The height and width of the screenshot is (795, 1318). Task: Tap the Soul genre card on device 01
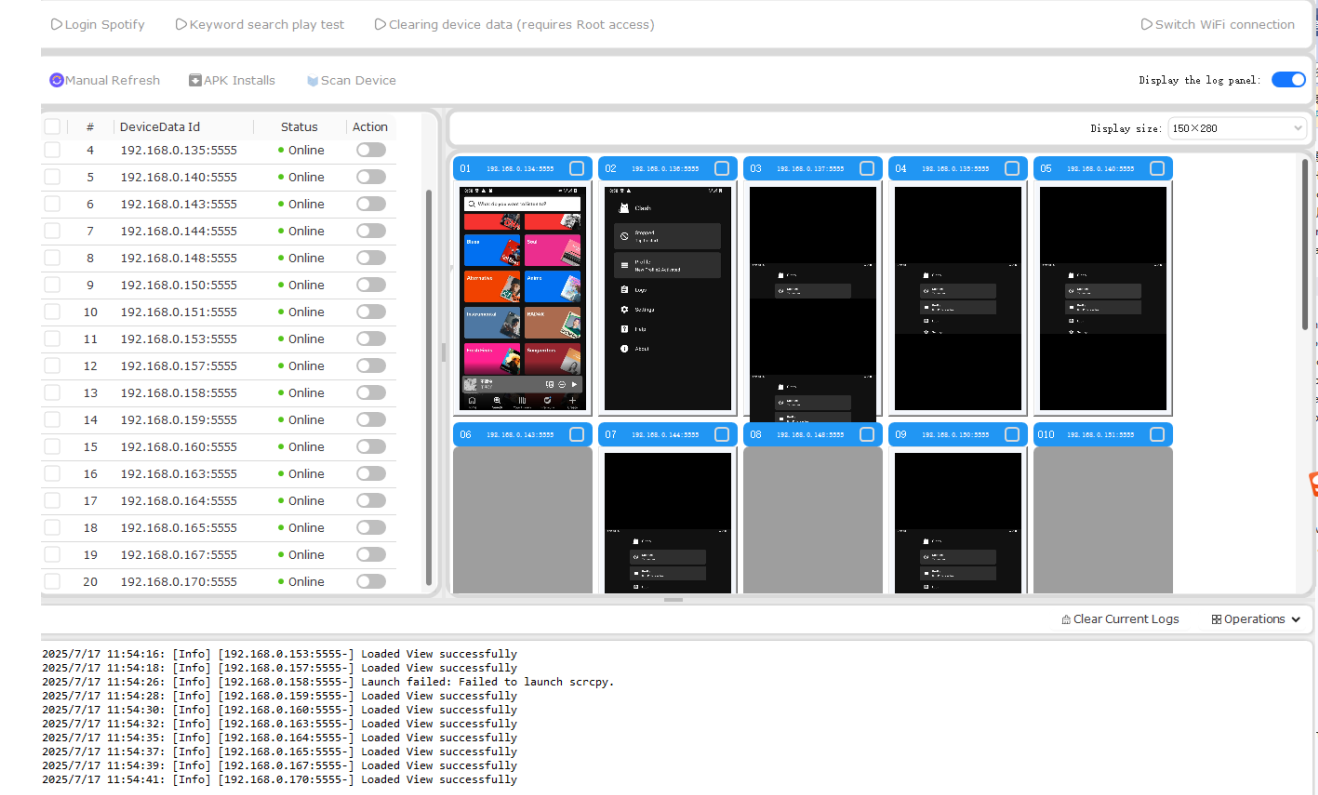click(553, 250)
